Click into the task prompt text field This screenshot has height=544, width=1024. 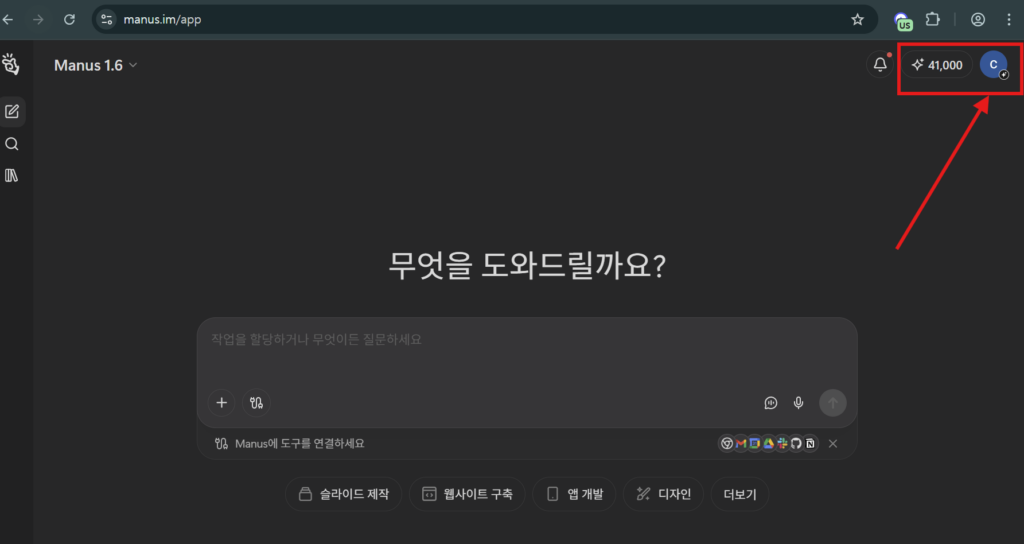click(526, 340)
